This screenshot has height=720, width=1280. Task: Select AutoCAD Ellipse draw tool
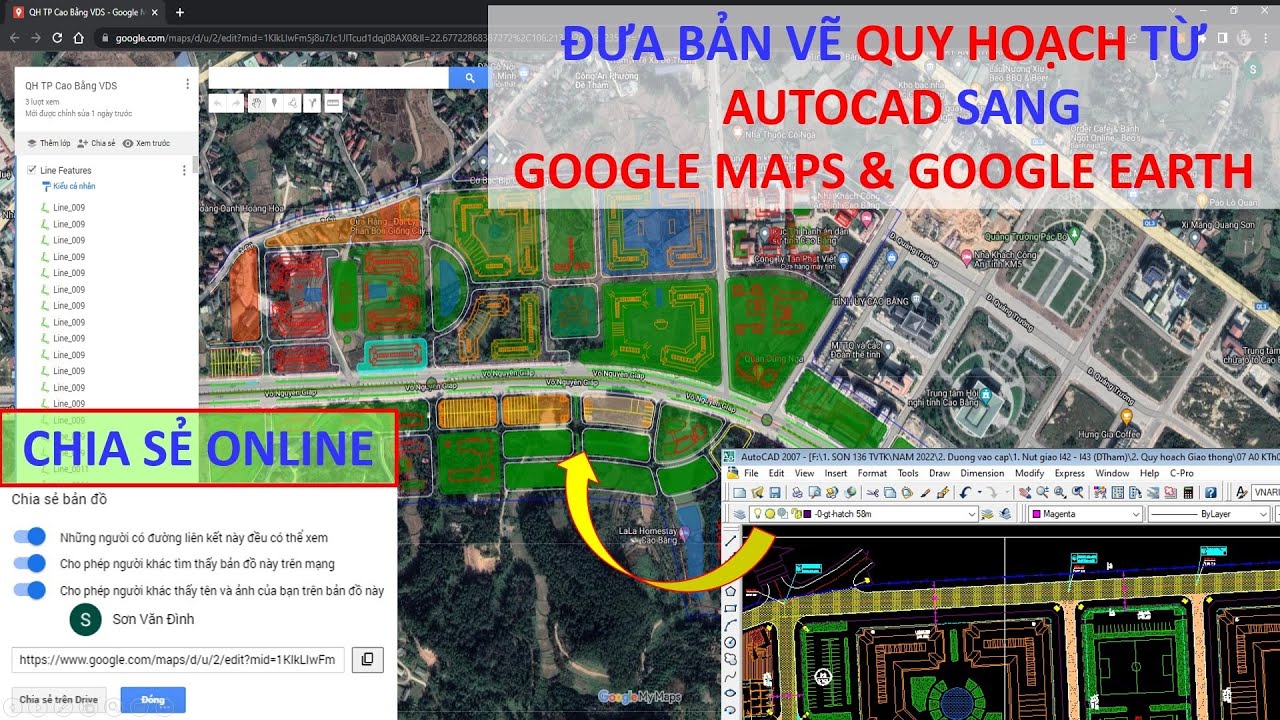(x=731, y=693)
